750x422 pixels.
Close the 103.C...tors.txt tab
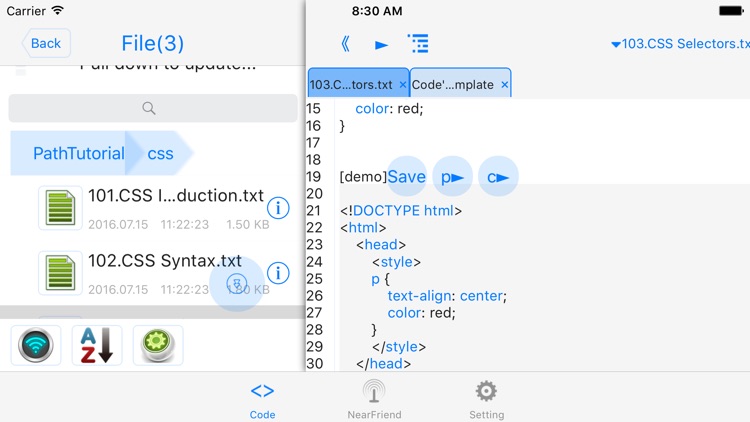(403, 85)
